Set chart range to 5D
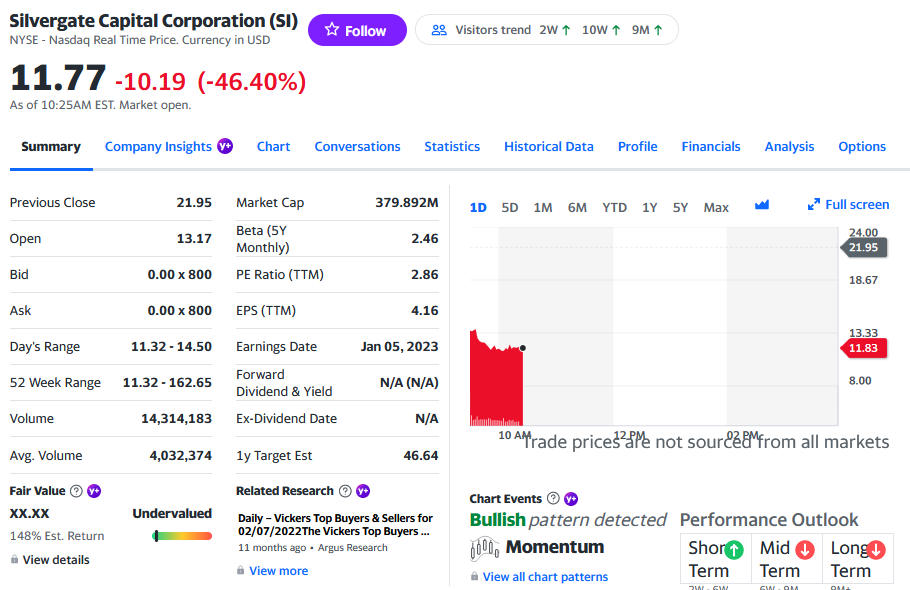 point(510,208)
